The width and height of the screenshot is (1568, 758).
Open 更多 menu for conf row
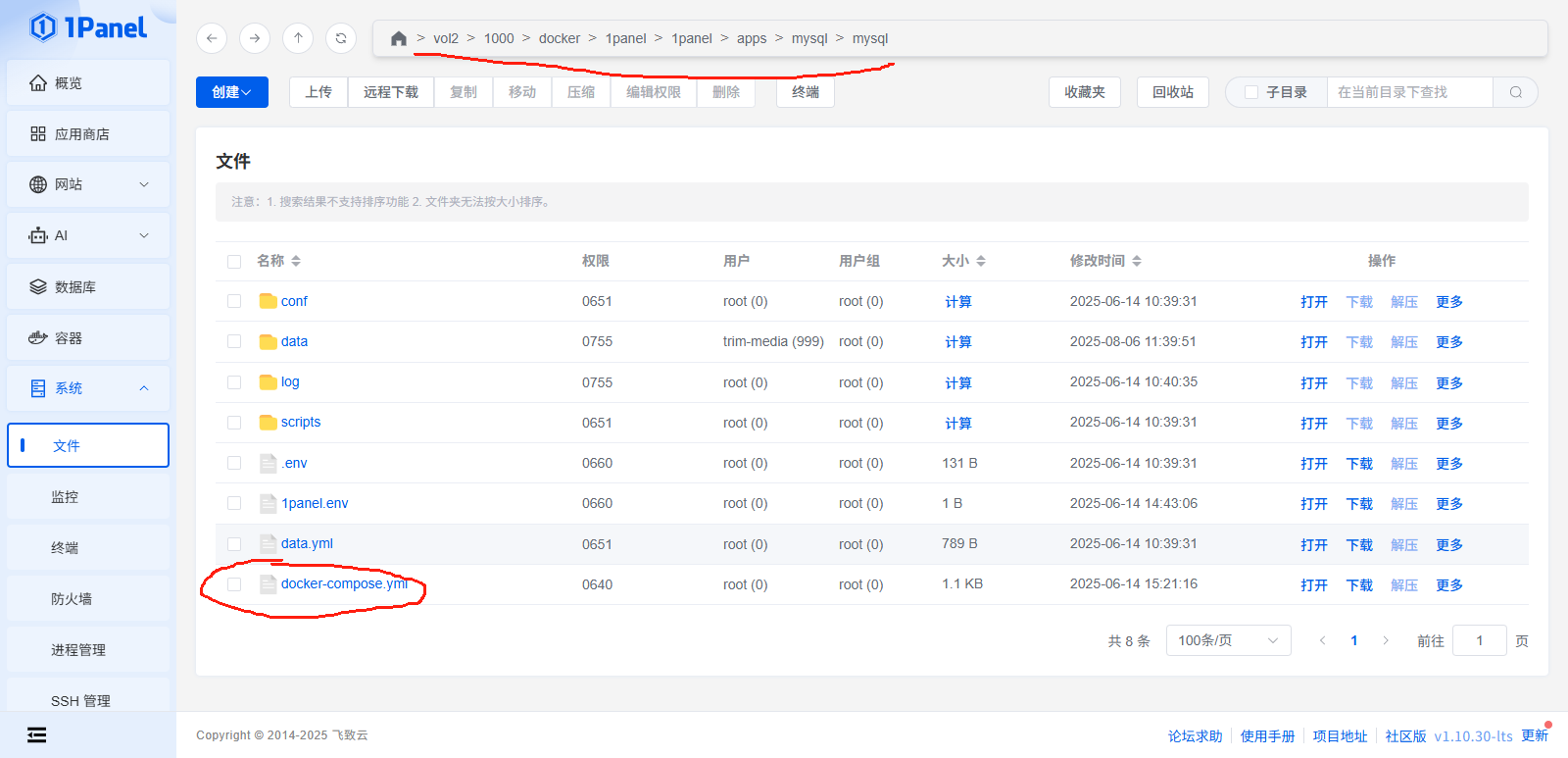[1449, 302]
